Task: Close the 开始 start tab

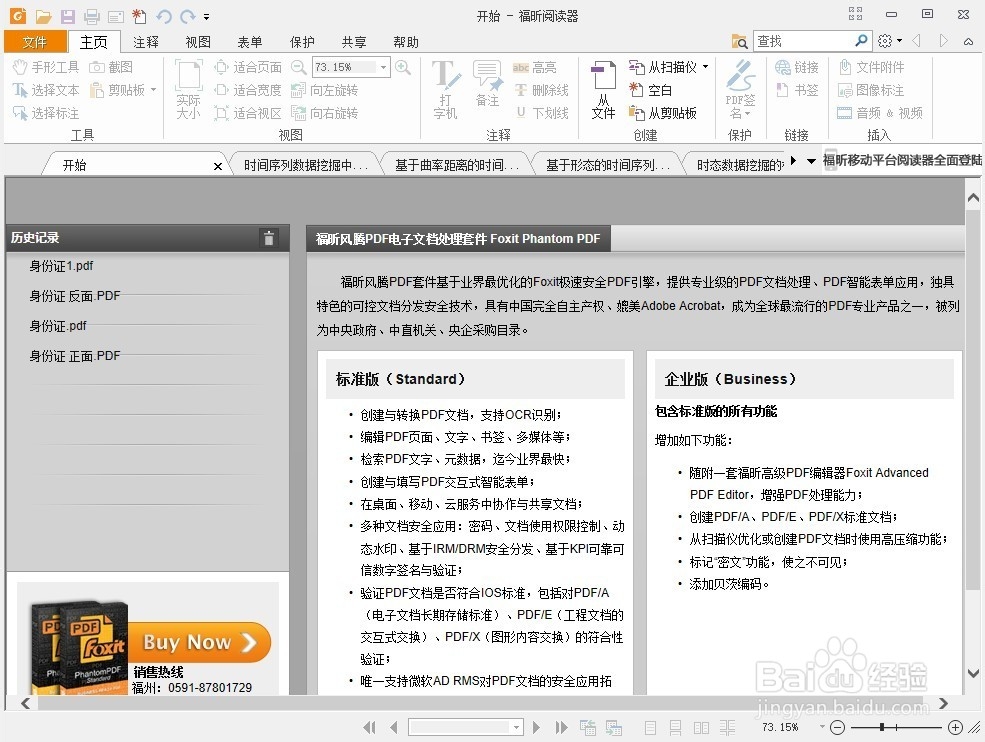Action: pyautogui.click(x=217, y=166)
